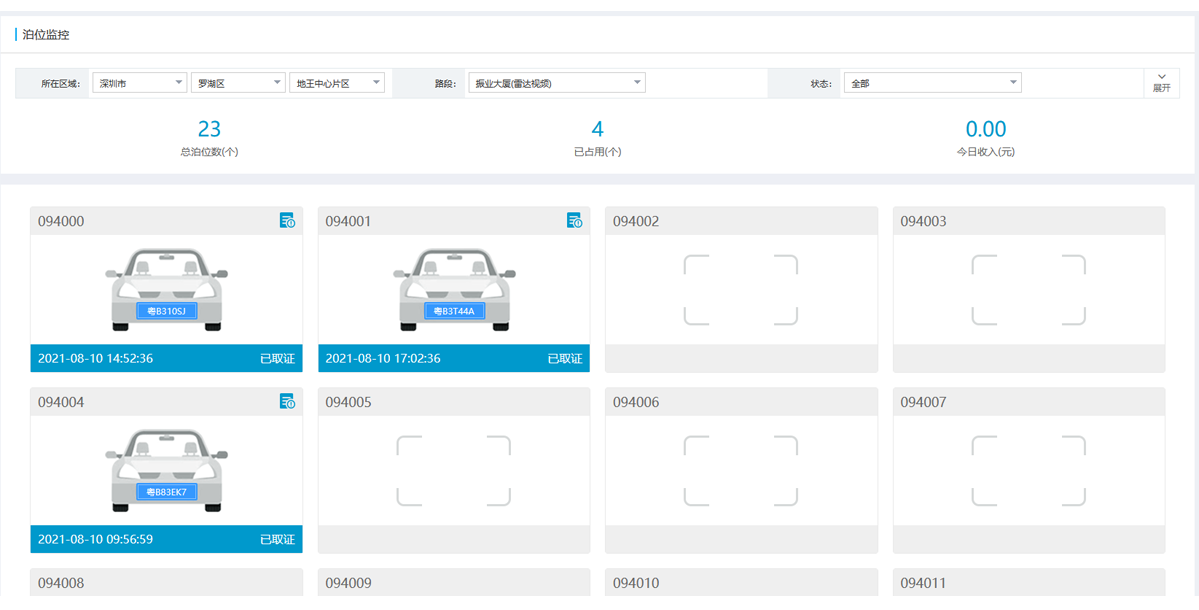This screenshot has width=1199, height=610.
Task: Click the car image with plate 粤B310SJ
Action: tap(167, 290)
